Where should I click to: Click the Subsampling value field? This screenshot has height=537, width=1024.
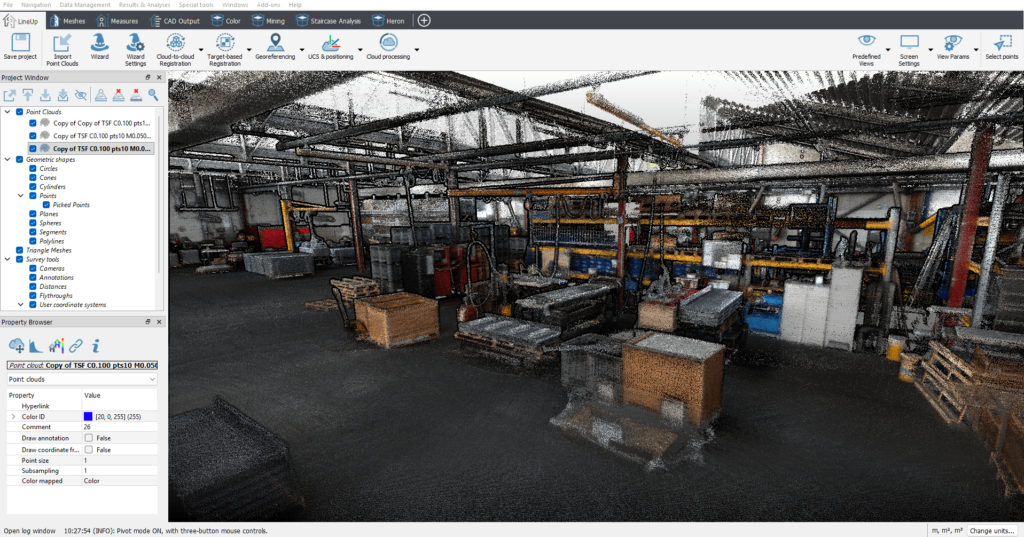(x=120, y=470)
